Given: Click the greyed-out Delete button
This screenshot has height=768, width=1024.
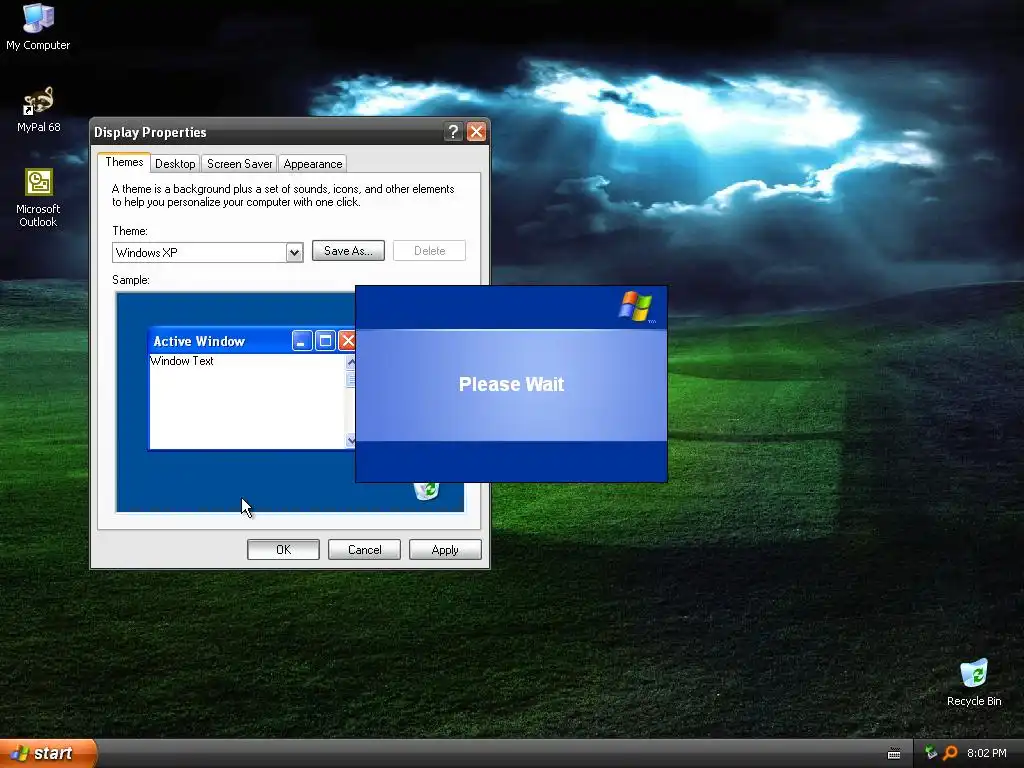Looking at the screenshot, I should [x=429, y=251].
